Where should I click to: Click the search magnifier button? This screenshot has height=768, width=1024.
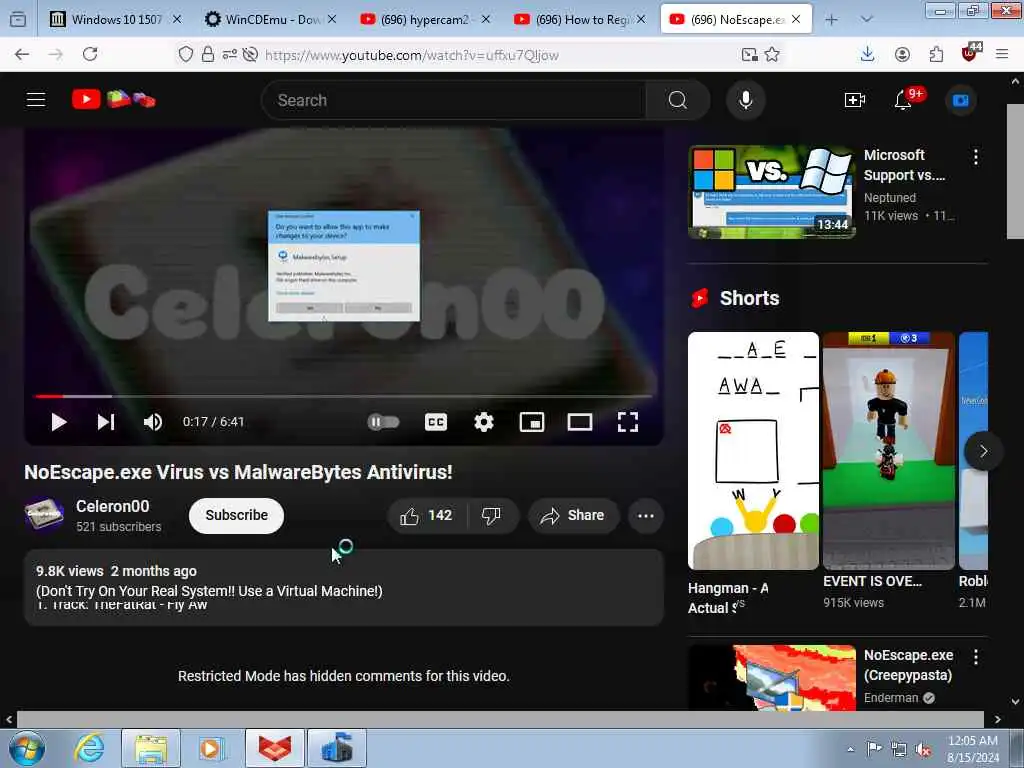[677, 100]
